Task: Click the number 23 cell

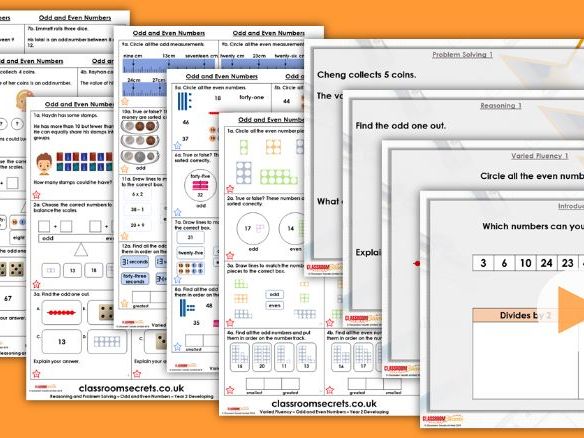Action: click(567, 263)
